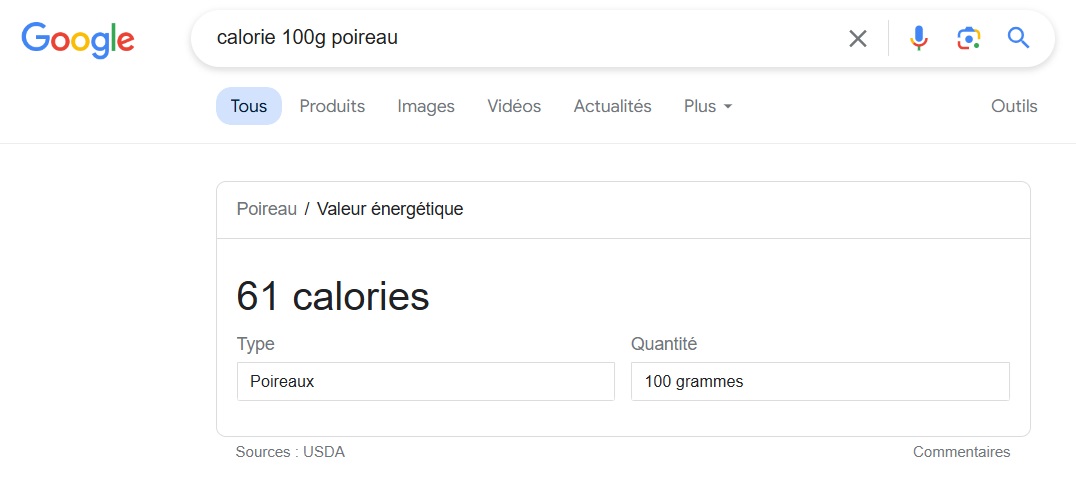Open the Type dropdown showing Poireaux

(425, 381)
